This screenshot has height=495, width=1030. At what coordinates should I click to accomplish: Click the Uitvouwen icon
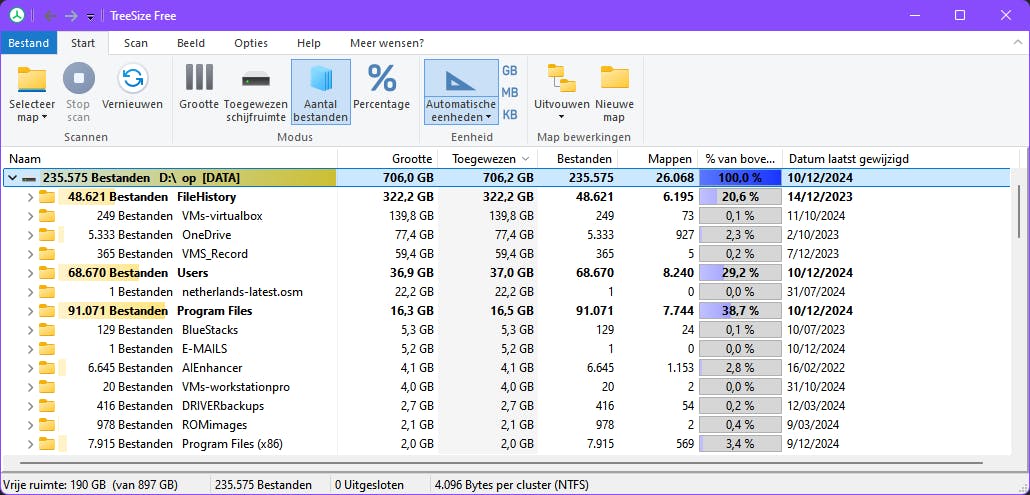tap(562, 78)
